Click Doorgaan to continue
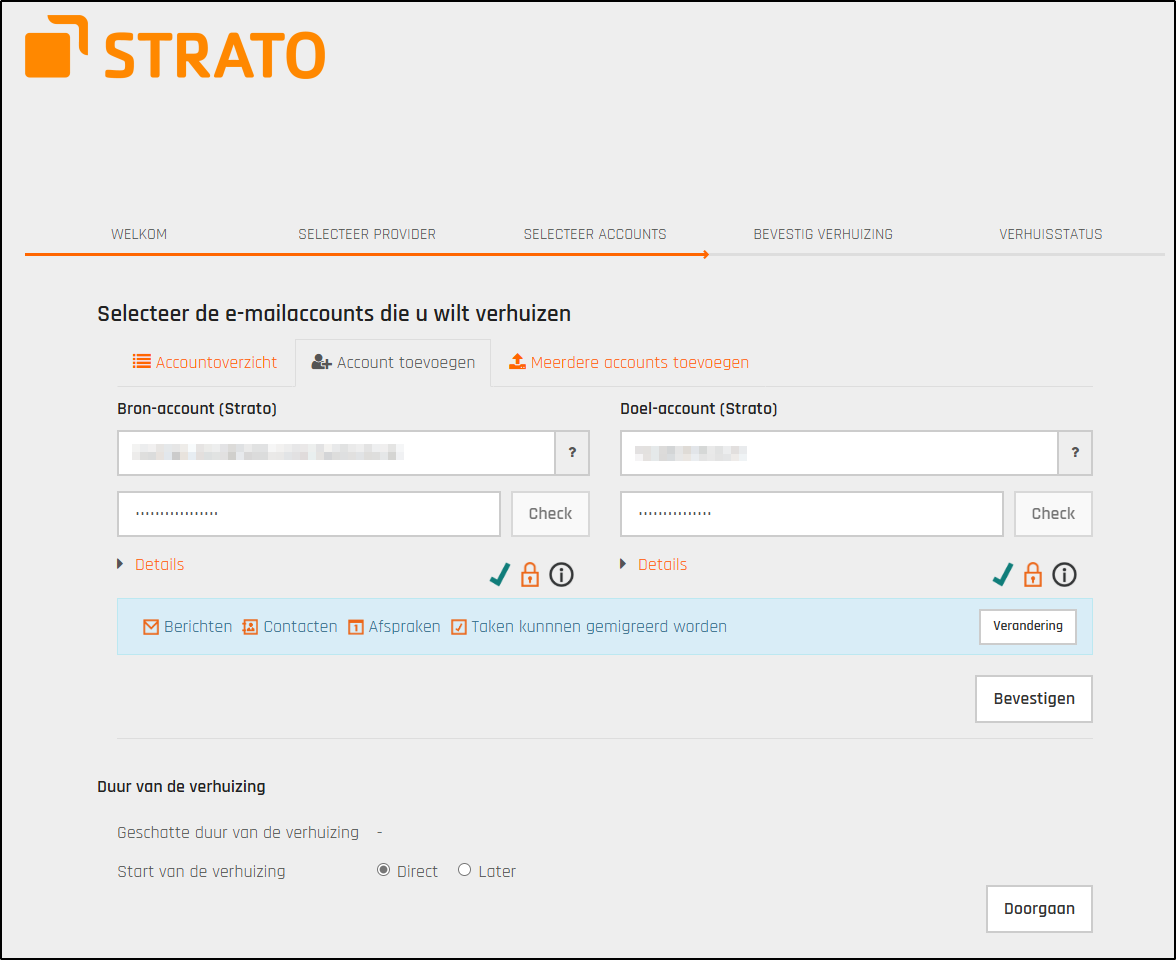Viewport: 1176px width, 960px height. (1039, 909)
